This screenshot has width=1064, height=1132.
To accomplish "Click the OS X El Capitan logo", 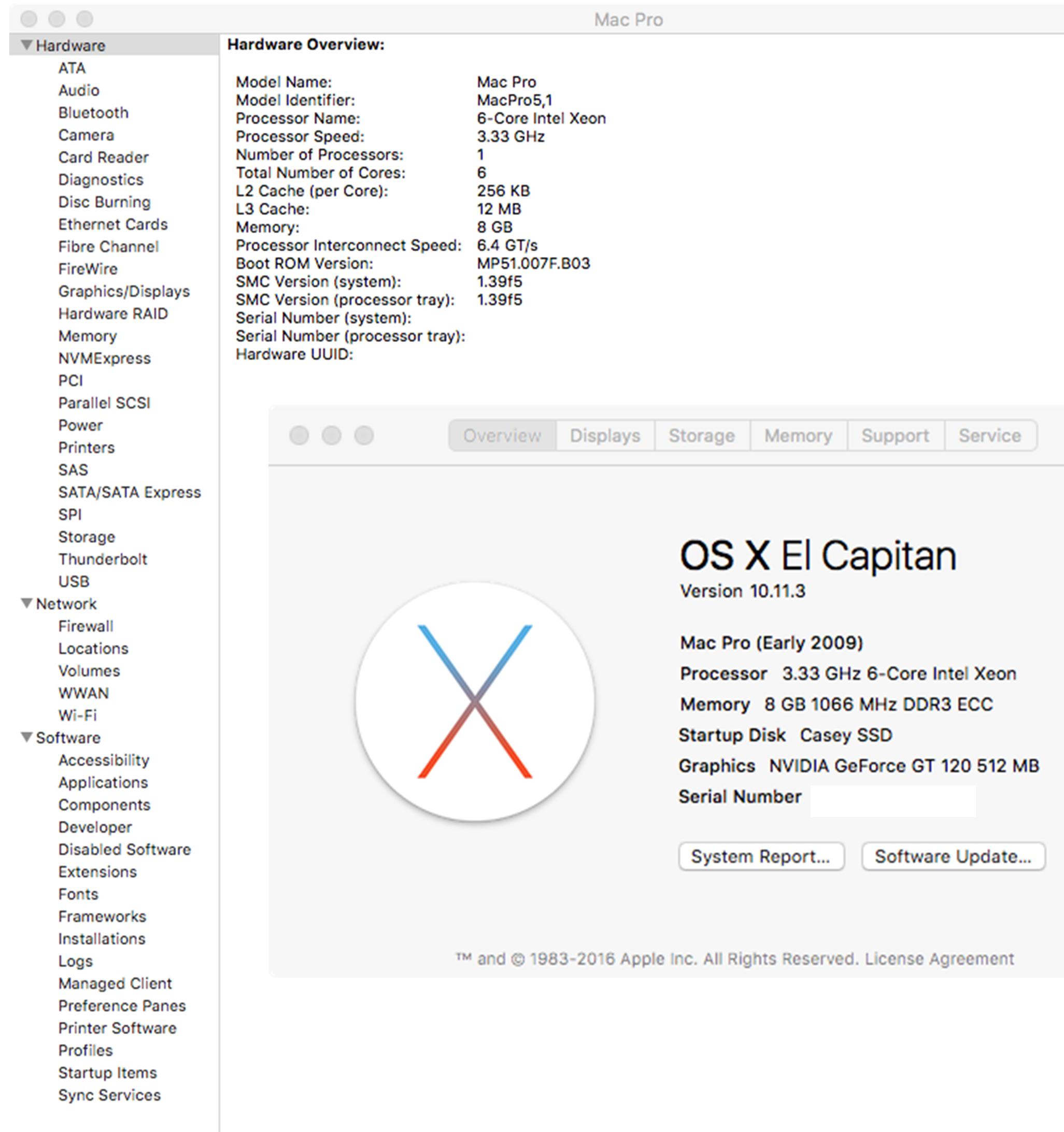I will (x=474, y=701).
